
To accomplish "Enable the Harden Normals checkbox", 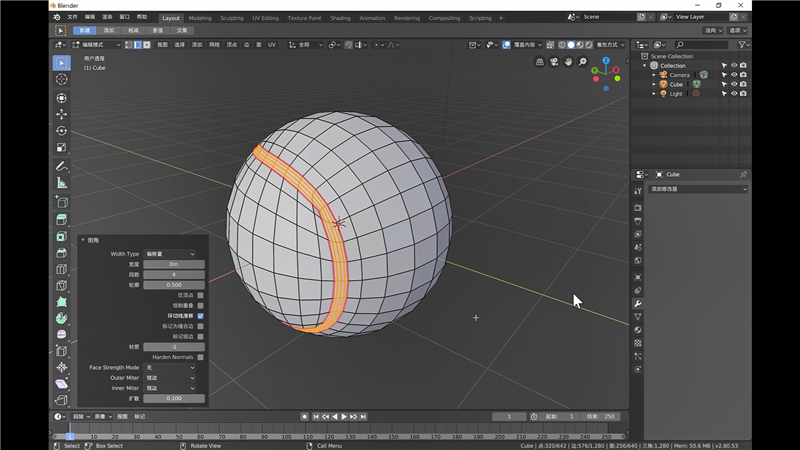I will [x=201, y=357].
